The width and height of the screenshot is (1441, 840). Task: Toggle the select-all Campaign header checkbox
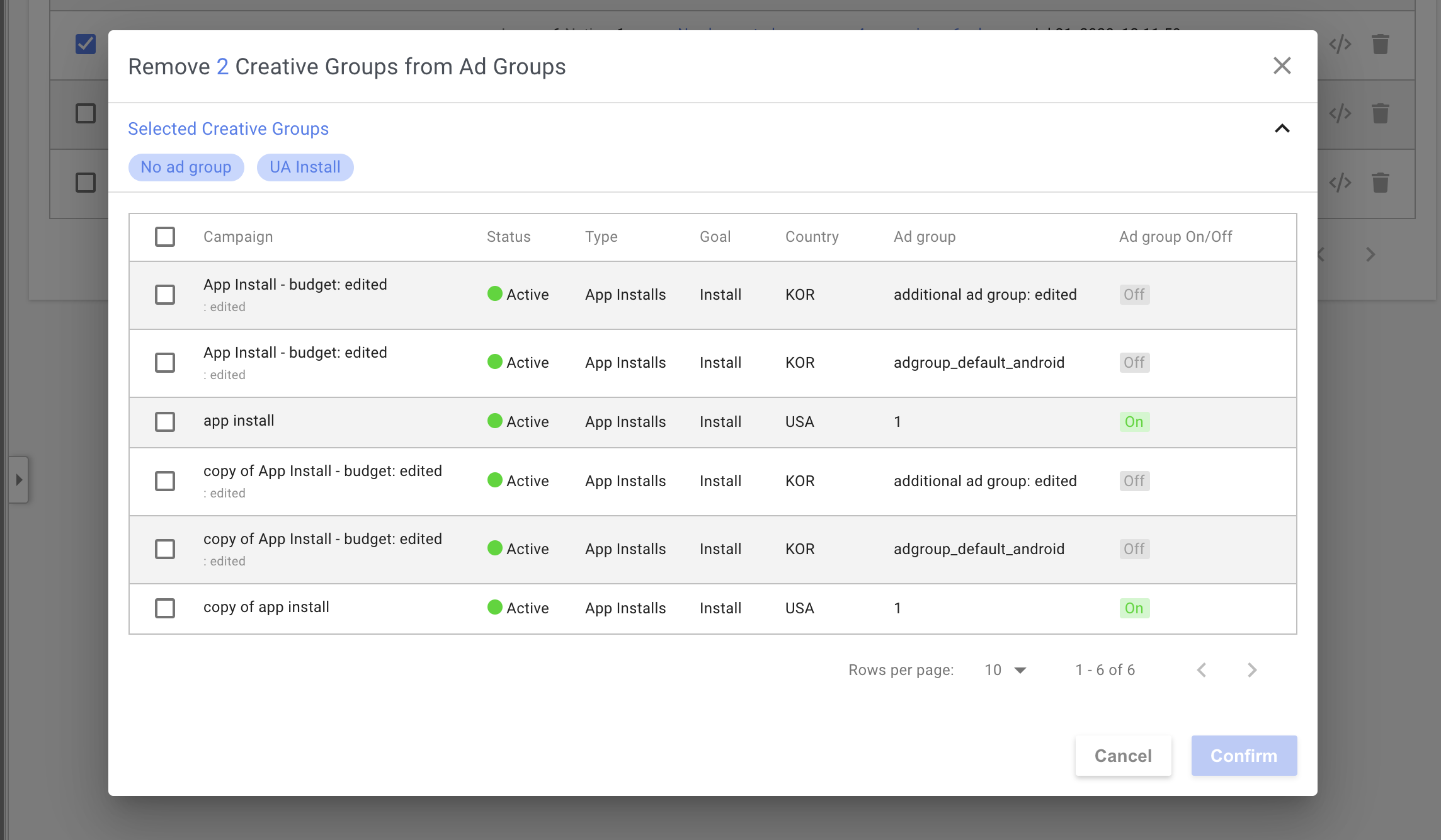coord(165,237)
